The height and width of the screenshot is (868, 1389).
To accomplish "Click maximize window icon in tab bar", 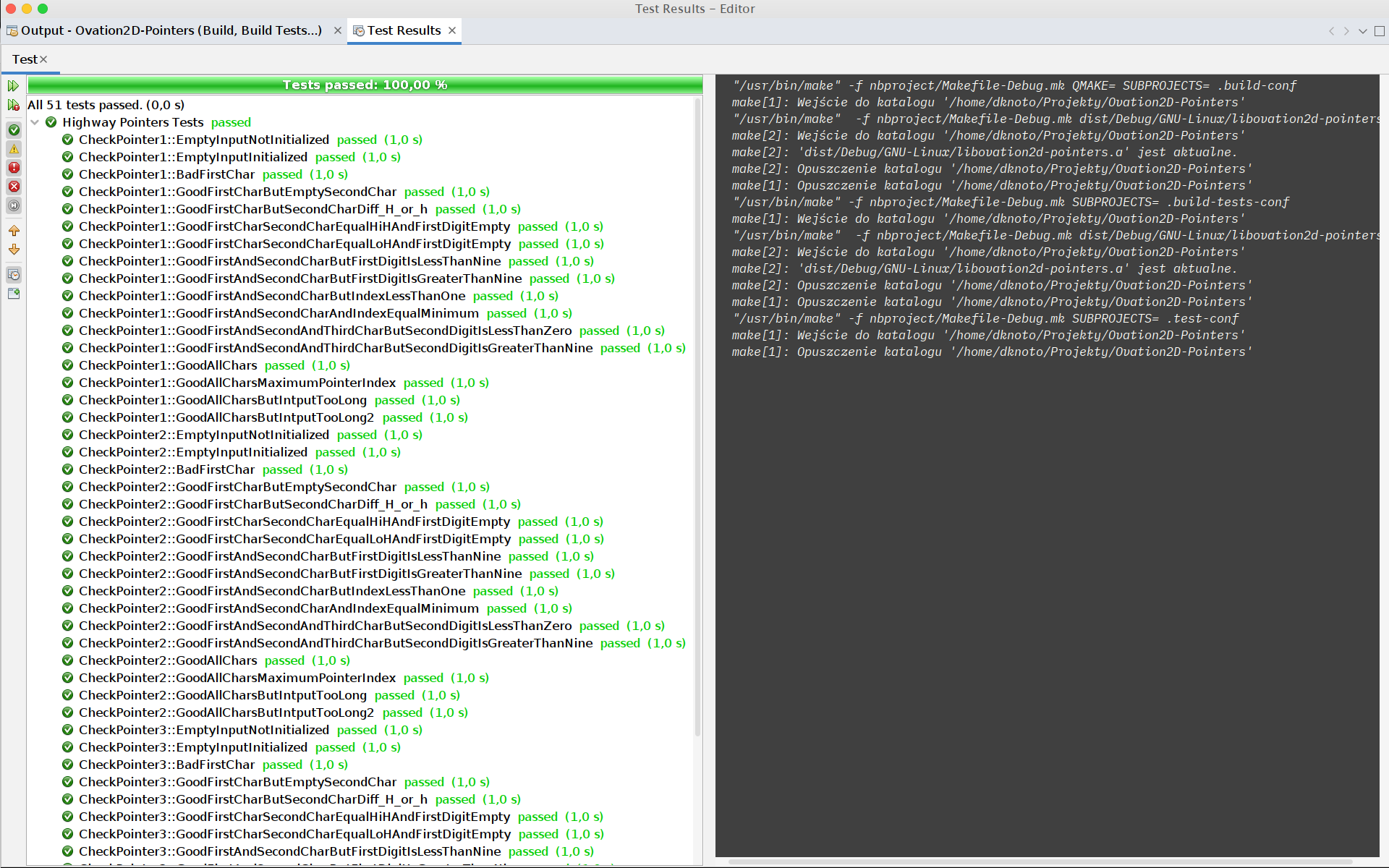I will click(x=1380, y=31).
